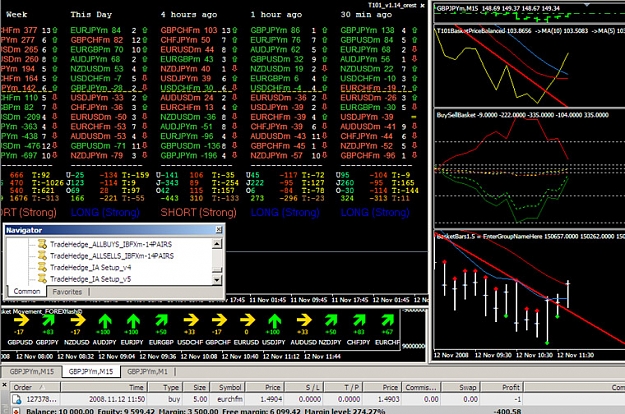Viewport: 625px width, 414px height.
Task: Select TradeHedge_IA Setup_v5 in Navigator
Action: coord(90,279)
